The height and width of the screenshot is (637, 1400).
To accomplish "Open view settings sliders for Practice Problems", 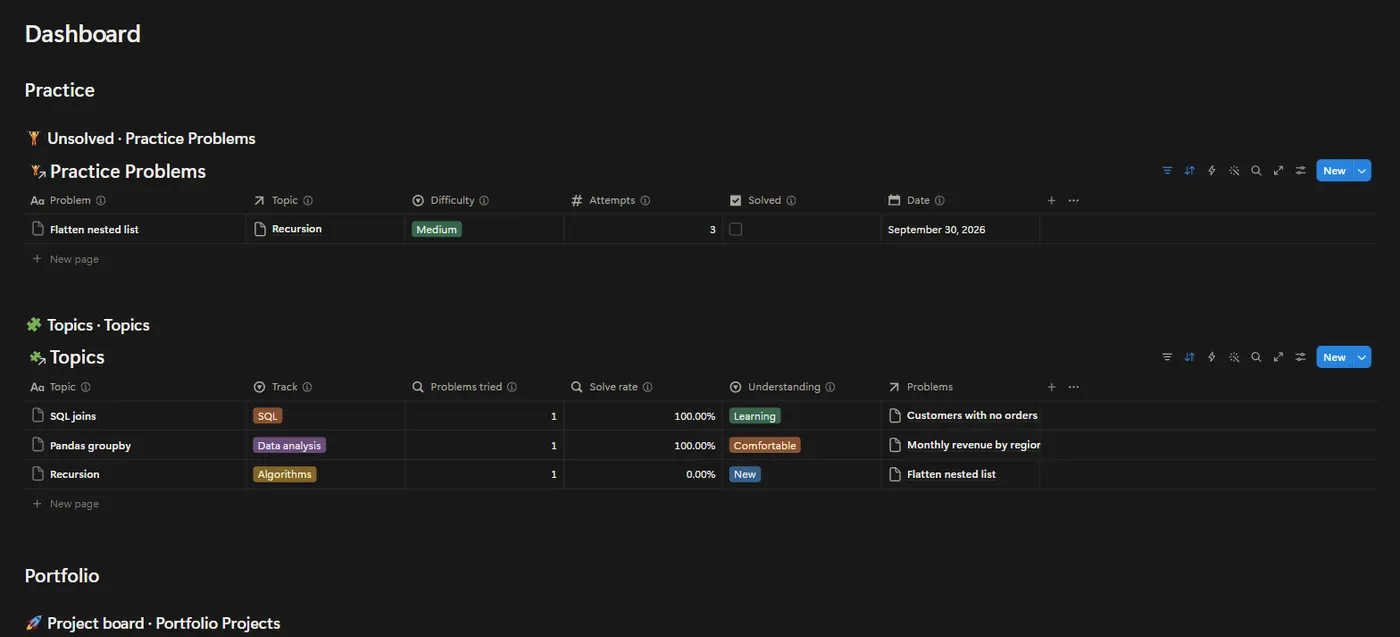I will click(x=1301, y=171).
